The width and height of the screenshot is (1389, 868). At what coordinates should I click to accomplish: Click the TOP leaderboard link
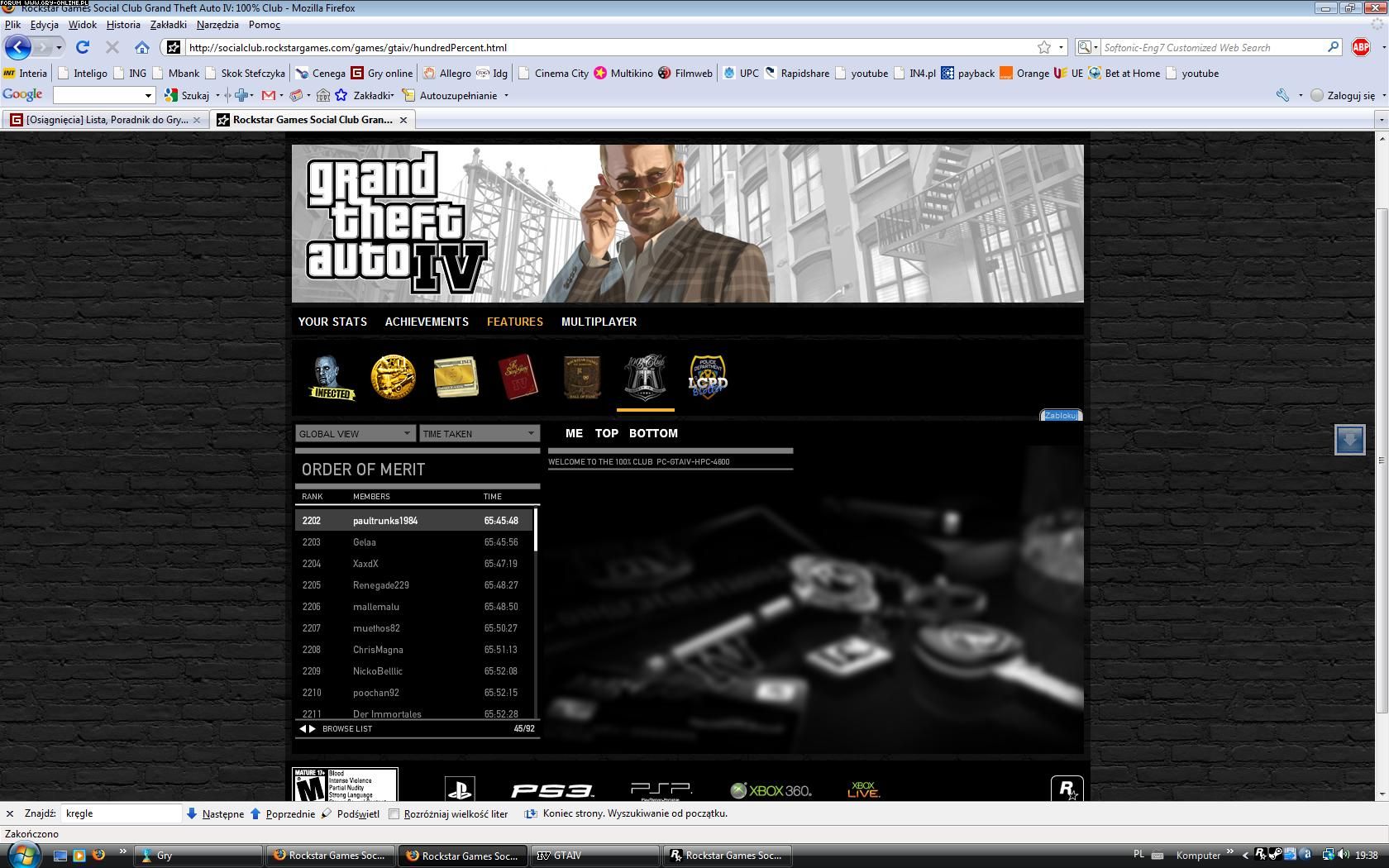pos(606,433)
